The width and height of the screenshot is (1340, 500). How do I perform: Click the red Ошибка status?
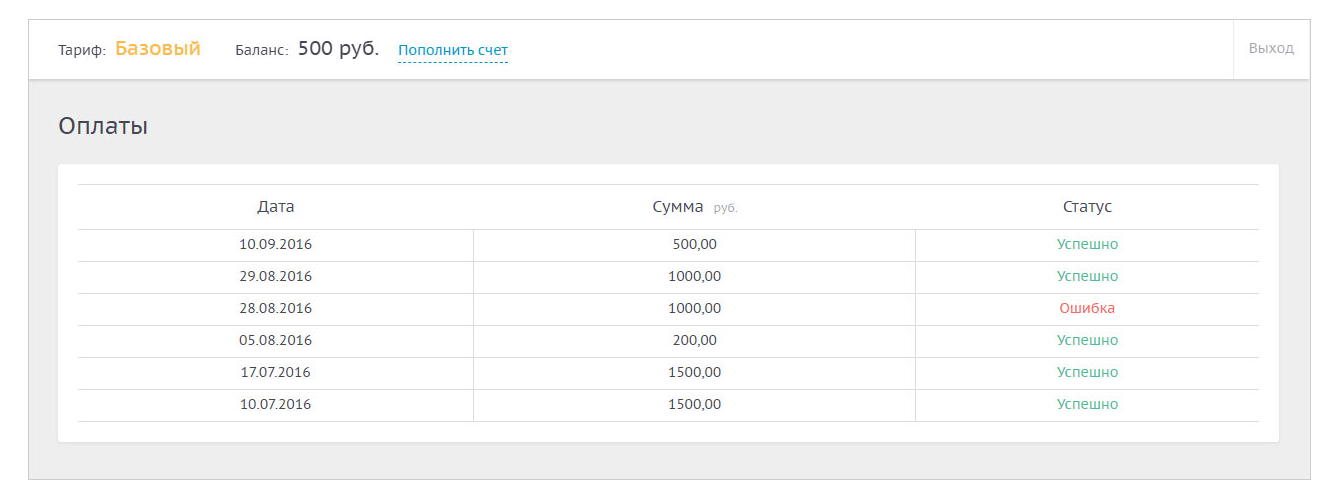(1087, 308)
